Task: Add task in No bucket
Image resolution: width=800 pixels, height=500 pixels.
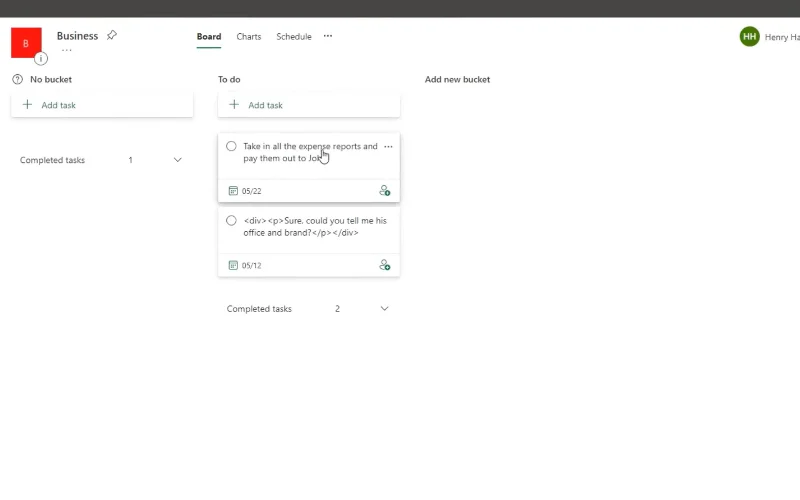Action: coord(102,105)
